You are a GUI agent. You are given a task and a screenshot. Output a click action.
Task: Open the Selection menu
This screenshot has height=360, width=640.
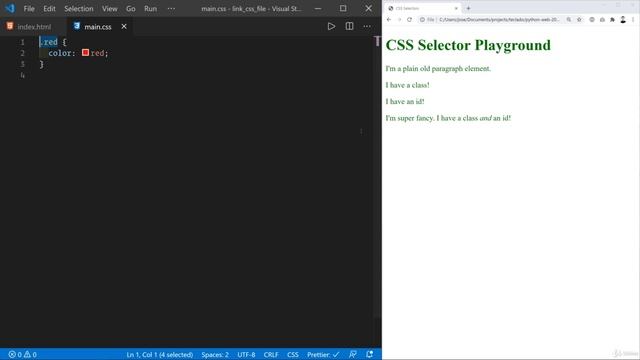(x=78, y=9)
